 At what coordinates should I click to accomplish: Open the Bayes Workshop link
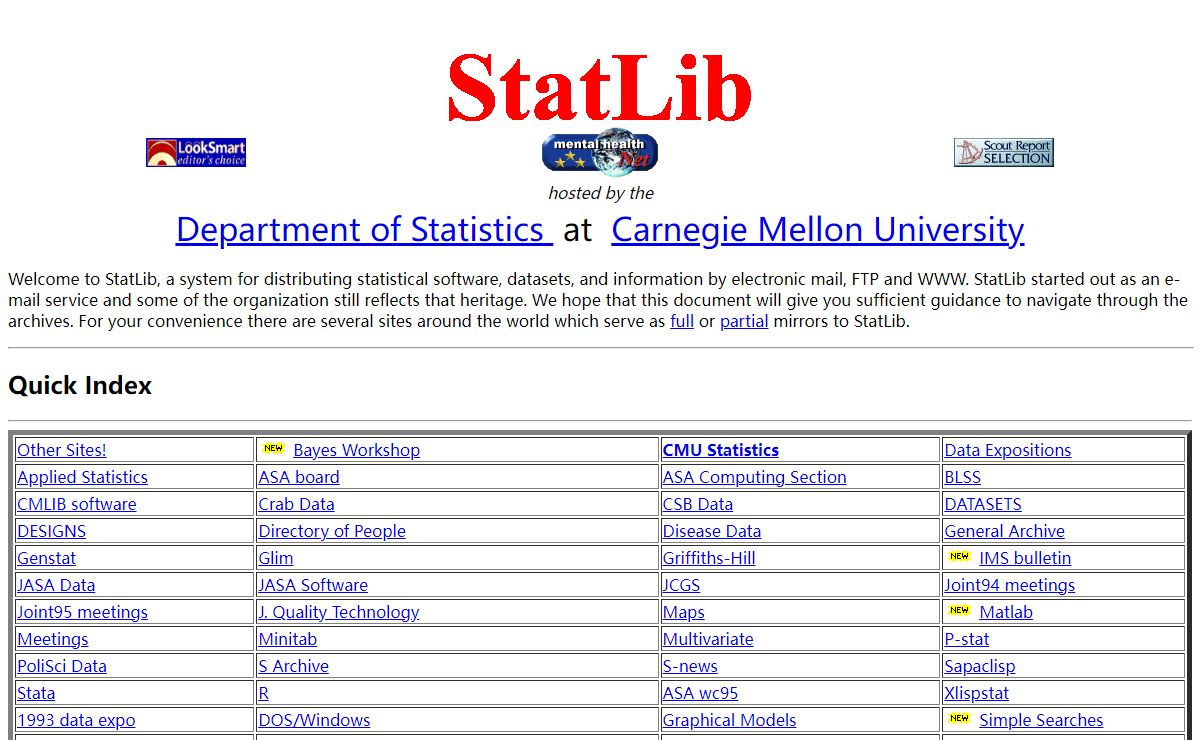coord(356,450)
